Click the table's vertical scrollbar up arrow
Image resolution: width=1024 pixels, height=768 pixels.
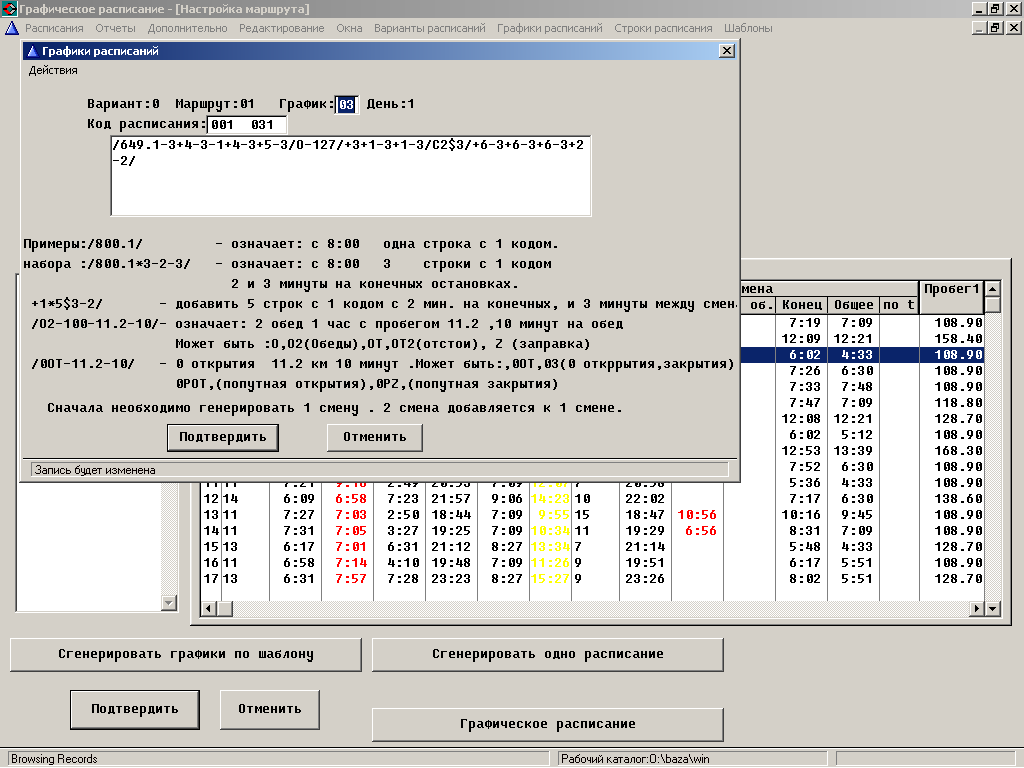click(992, 289)
